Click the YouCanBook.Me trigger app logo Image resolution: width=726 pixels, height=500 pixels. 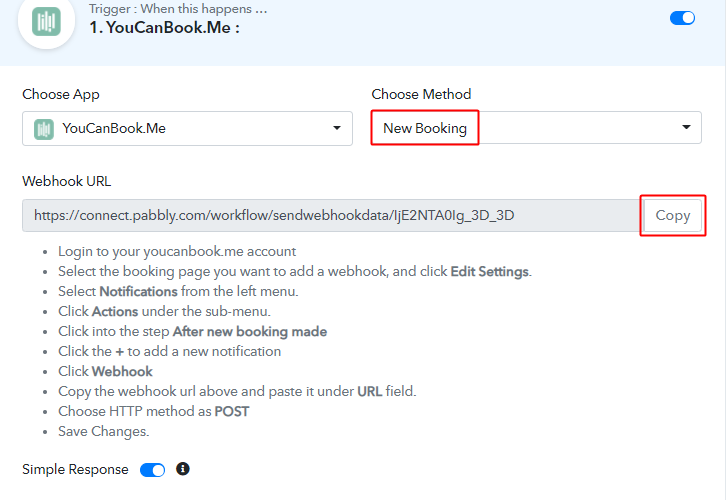coord(46,21)
